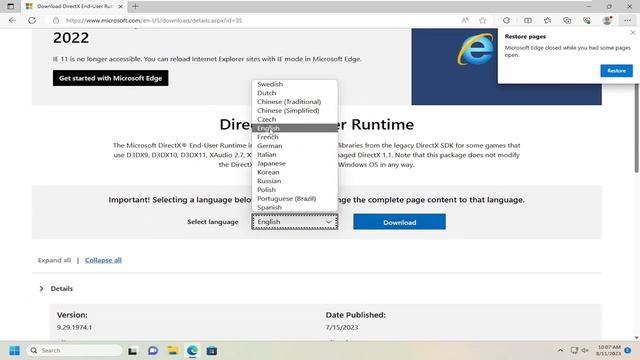This screenshot has width=640, height=360.
Task: Open the Favorites list icon
Action: pyautogui.click(x=547, y=20)
